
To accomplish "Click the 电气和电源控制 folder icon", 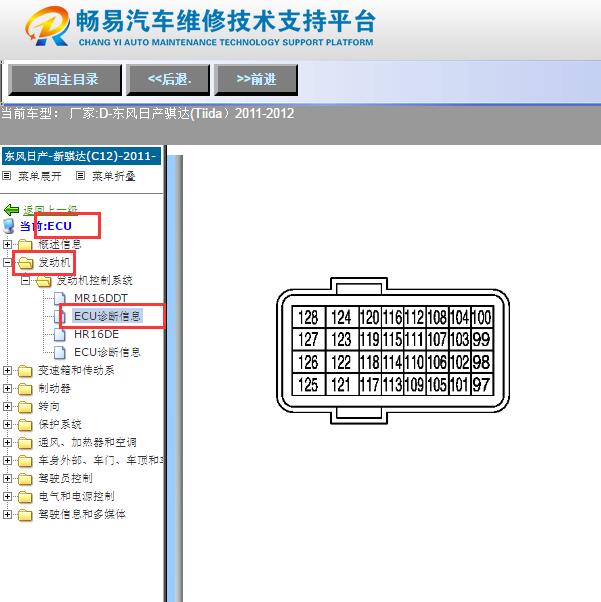I will point(25,497).
